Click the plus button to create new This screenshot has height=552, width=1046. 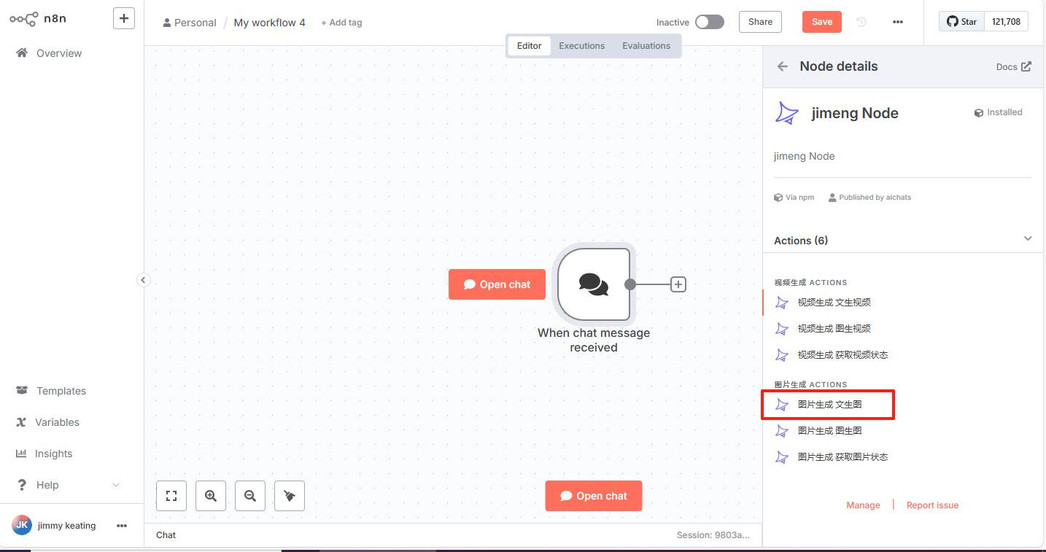click(123, 19)
